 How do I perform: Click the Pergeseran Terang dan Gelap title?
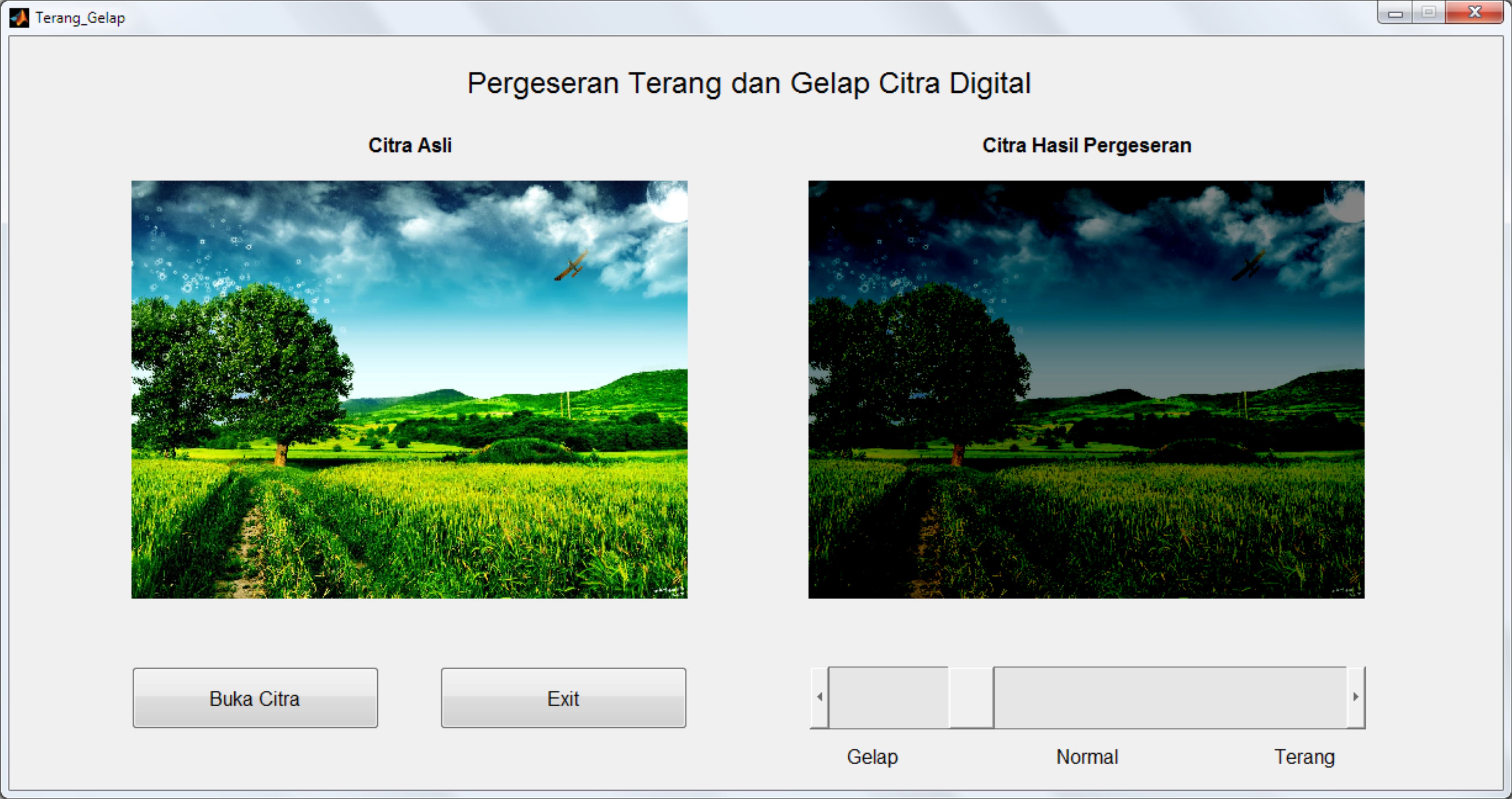tap(748, 83)
